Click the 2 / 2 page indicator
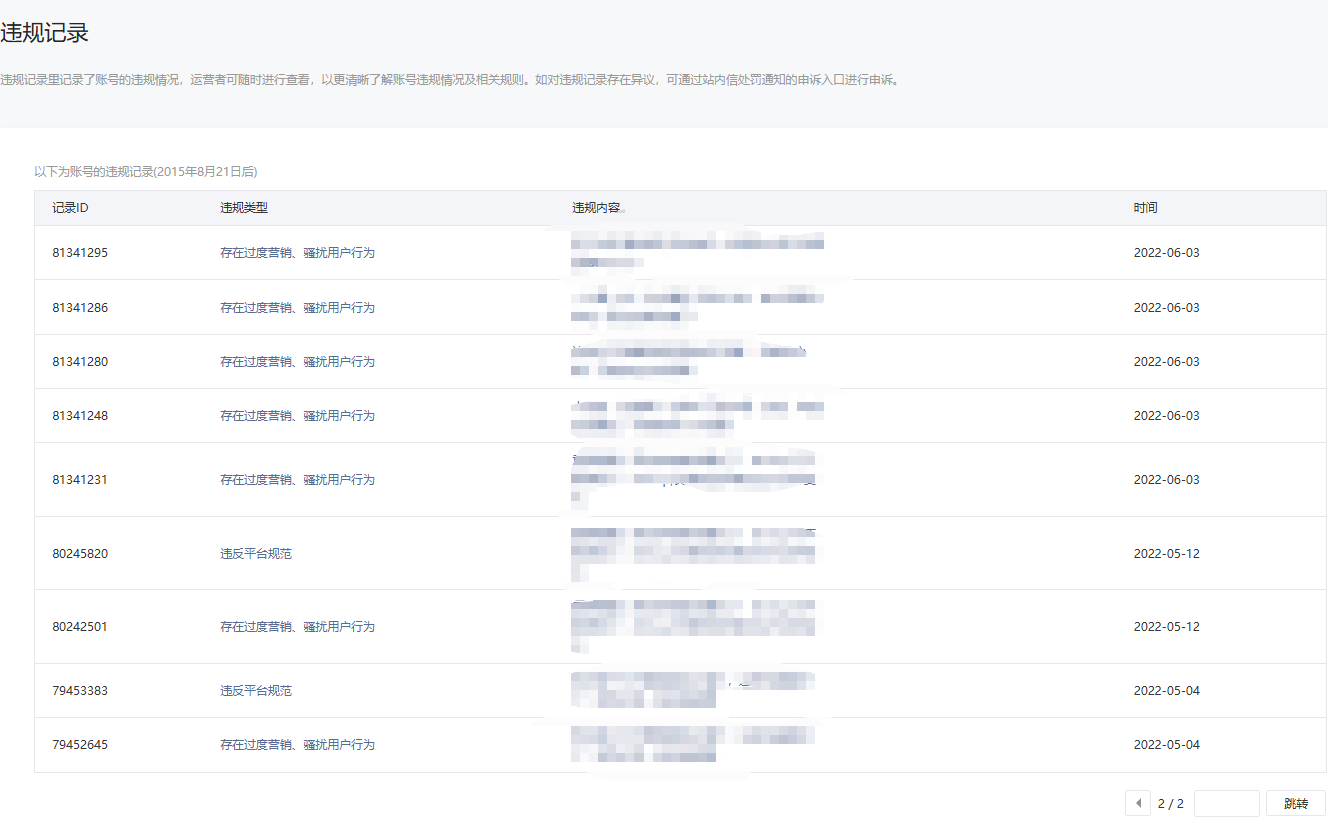Viewport: 1328px width, 835px height. point(1171,804)
